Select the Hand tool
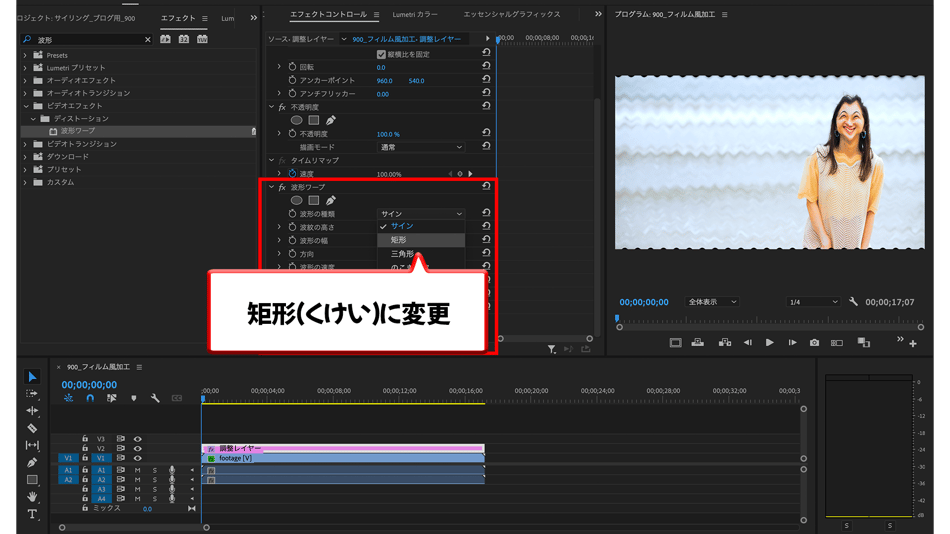Image resolution: width=950 pixels, height=534 pixels. 32,496
